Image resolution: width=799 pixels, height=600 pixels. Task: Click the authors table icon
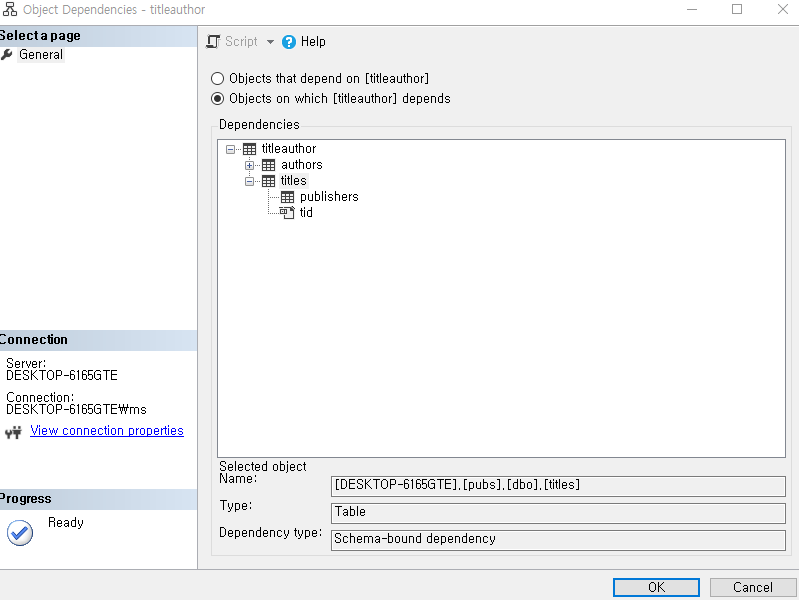coord(269,165)
